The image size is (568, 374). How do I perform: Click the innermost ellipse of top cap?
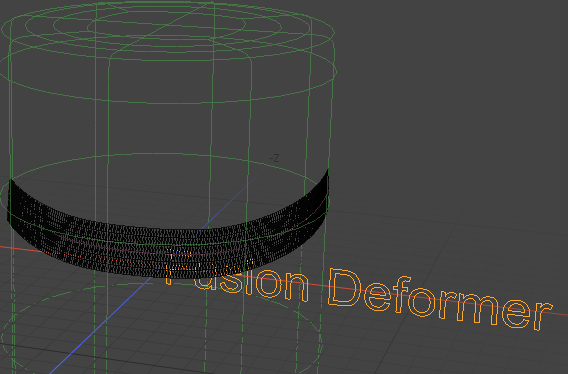[x=149, y=24]
